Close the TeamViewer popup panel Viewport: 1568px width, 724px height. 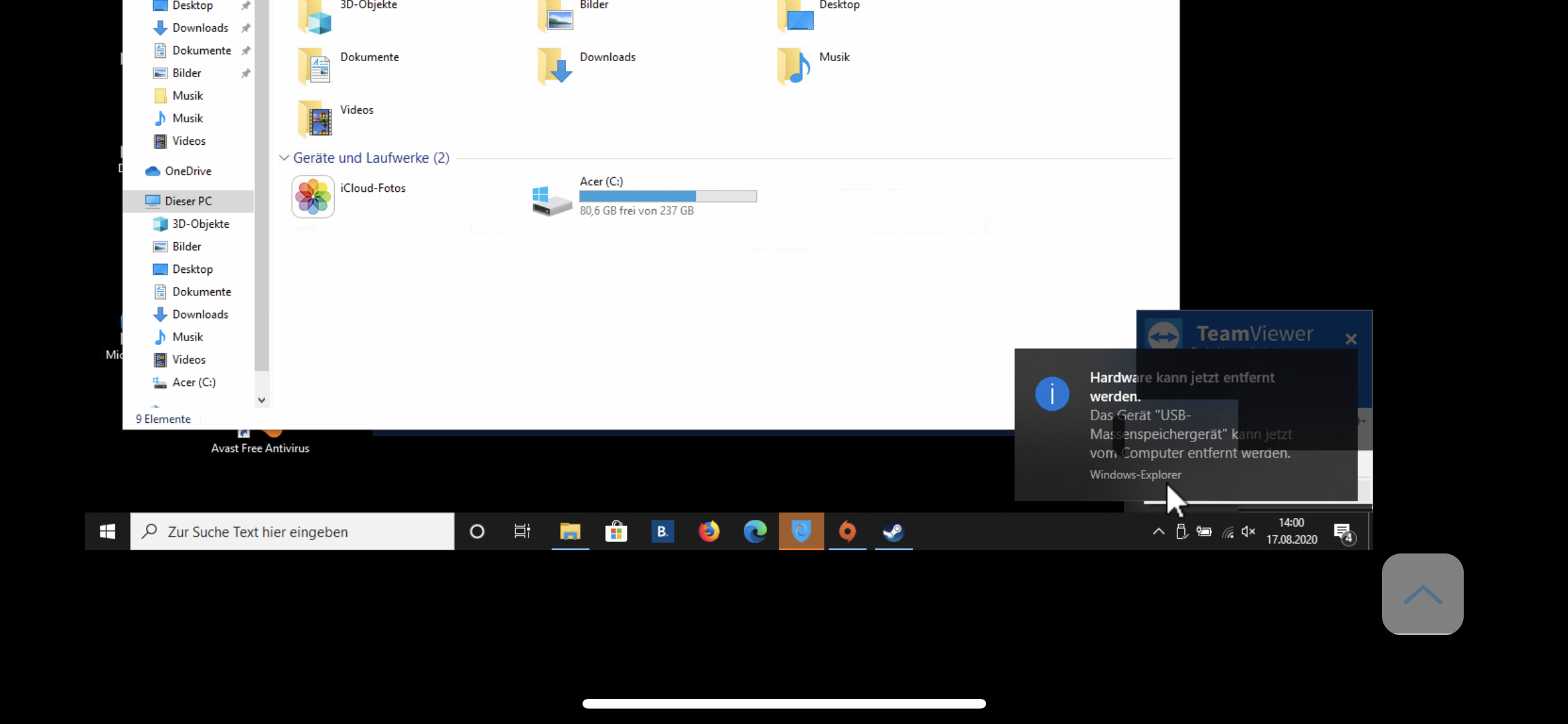tap(1351, 339)
